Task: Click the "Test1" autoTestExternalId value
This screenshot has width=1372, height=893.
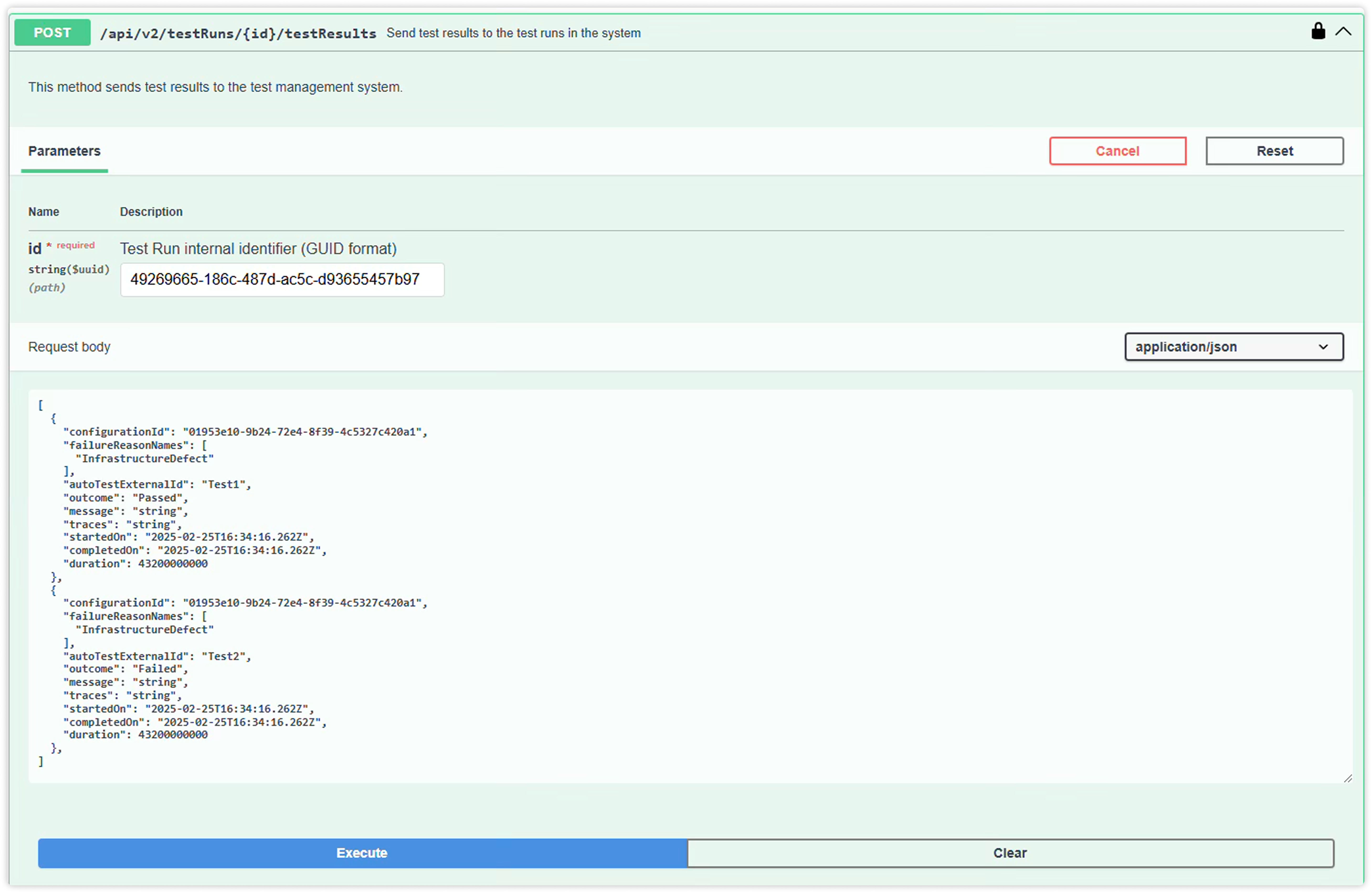Action: [224, 485]
